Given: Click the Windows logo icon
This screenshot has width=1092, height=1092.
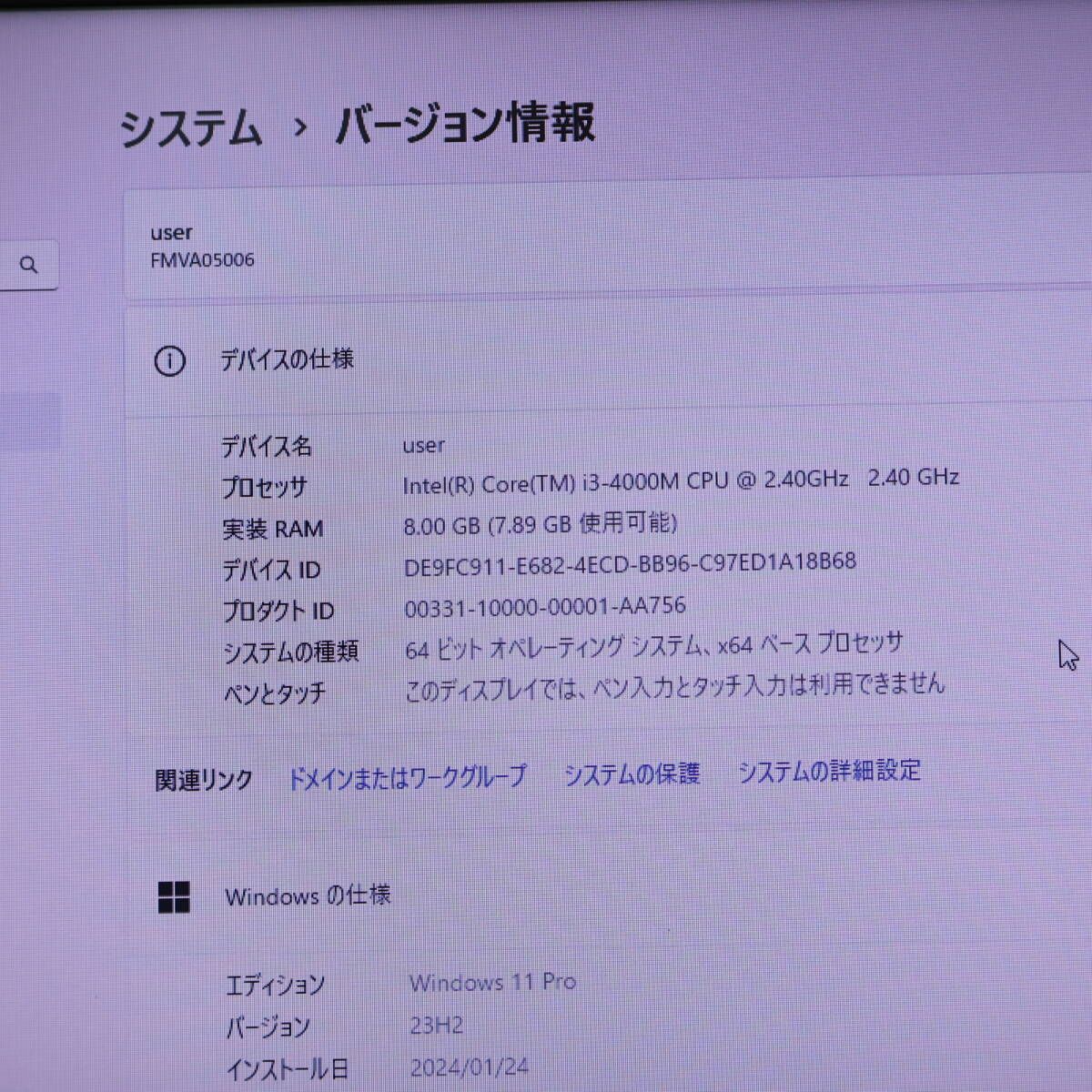Looking at the screenshot, I should [174, 897].
